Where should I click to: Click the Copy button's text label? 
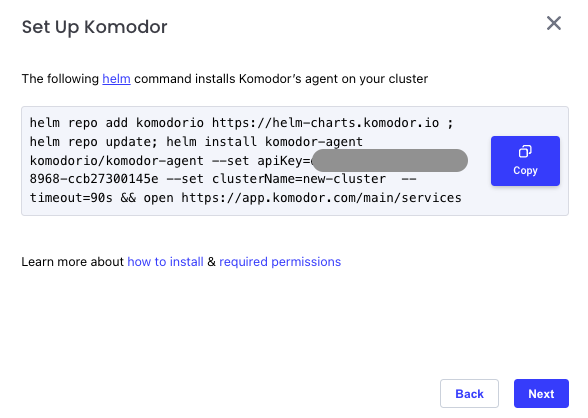525,170
